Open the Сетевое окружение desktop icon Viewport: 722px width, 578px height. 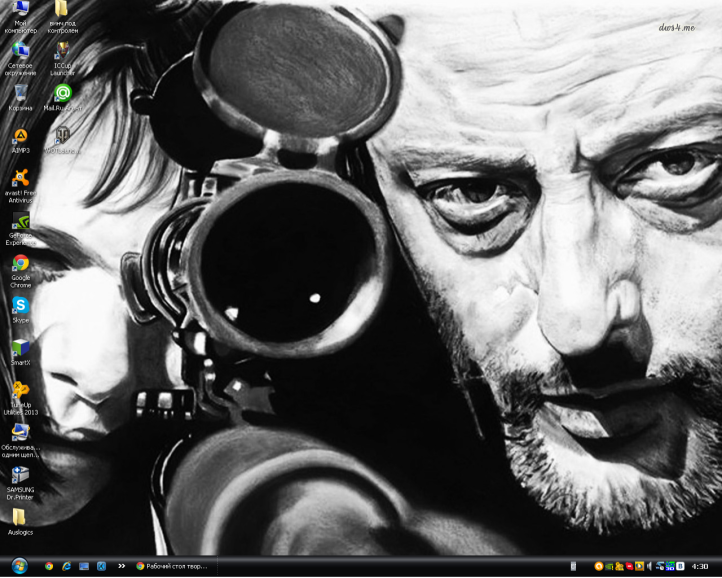(x=20, y=59)
